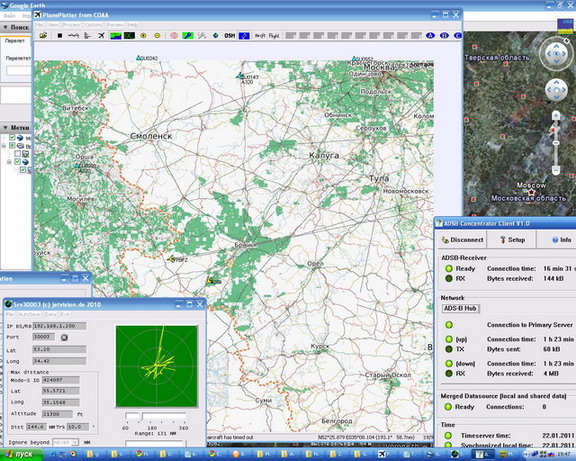
Task: Click the blue circle B button in toolbar
Action: tap(444, 36)
